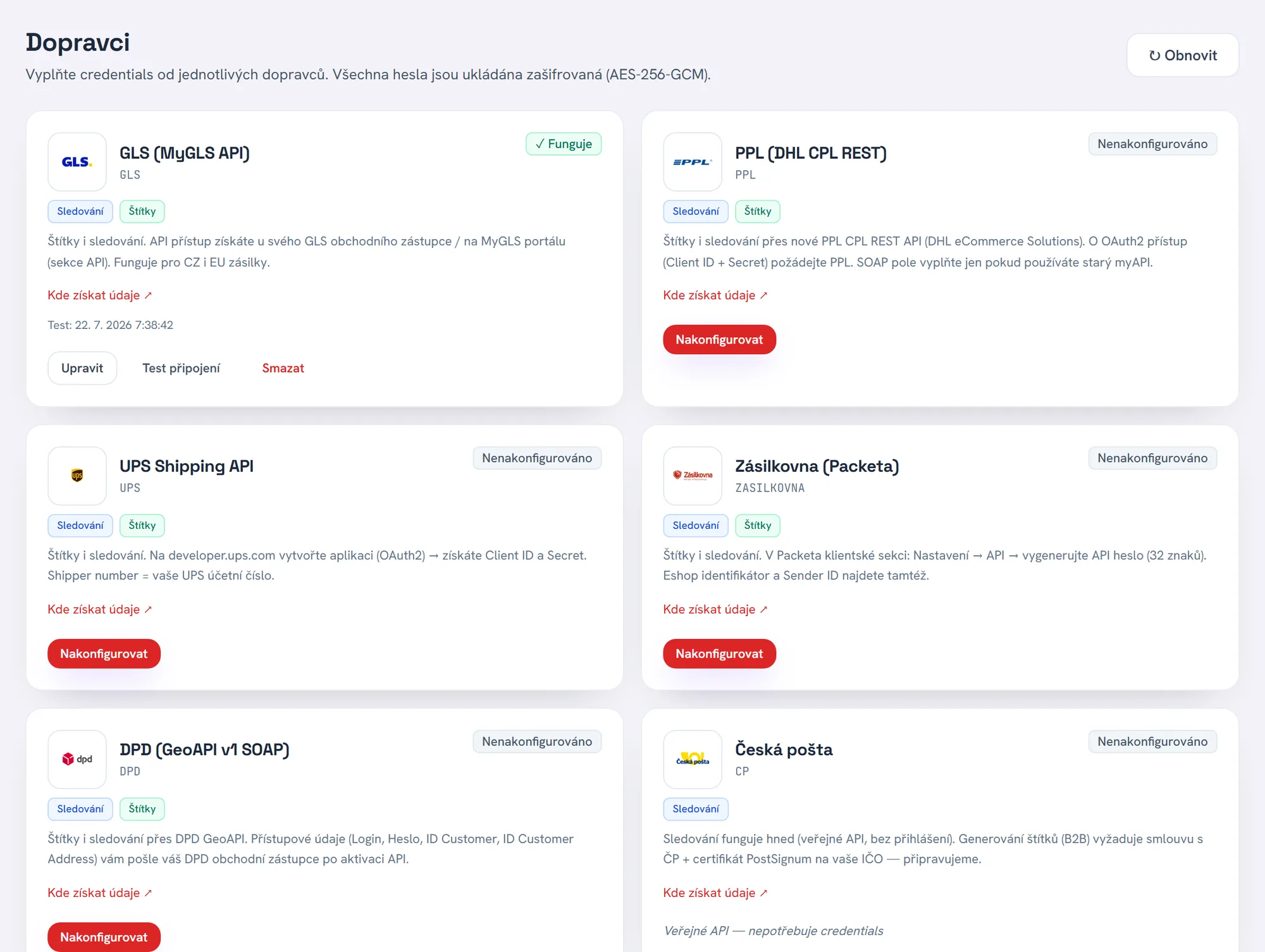Open PPL 'Kde získat údaje' link
This screenshot has width=1265, height=952.
[x=715, y=295]
